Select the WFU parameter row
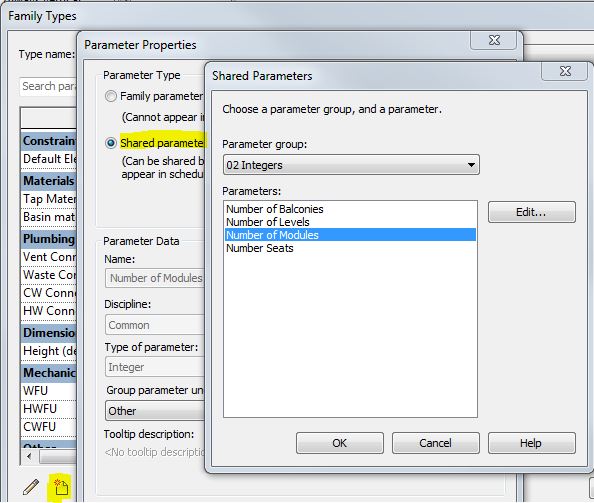 [48, 391]
